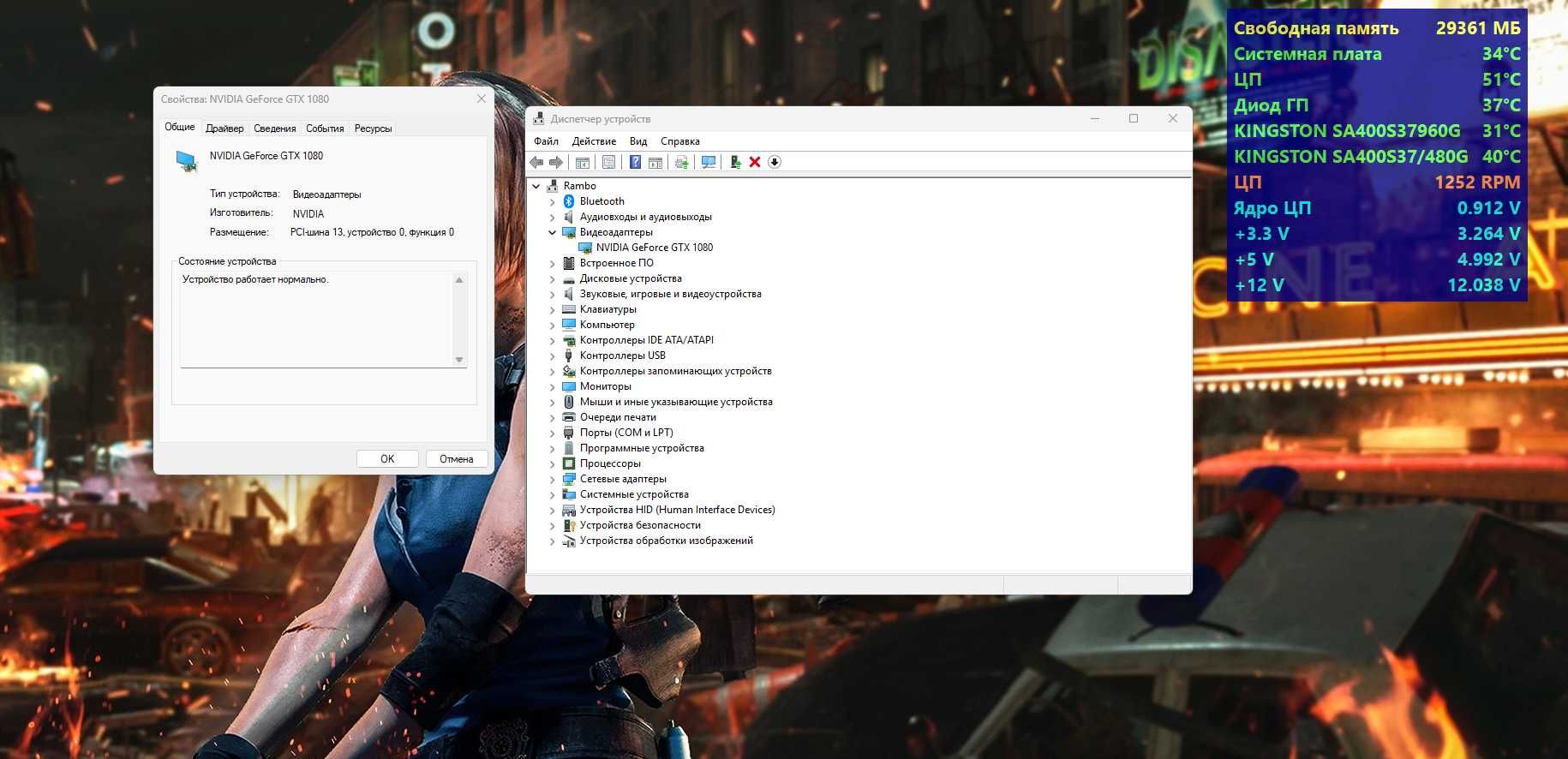Click the Мониторы monitor icon

[x=569, y=386]
